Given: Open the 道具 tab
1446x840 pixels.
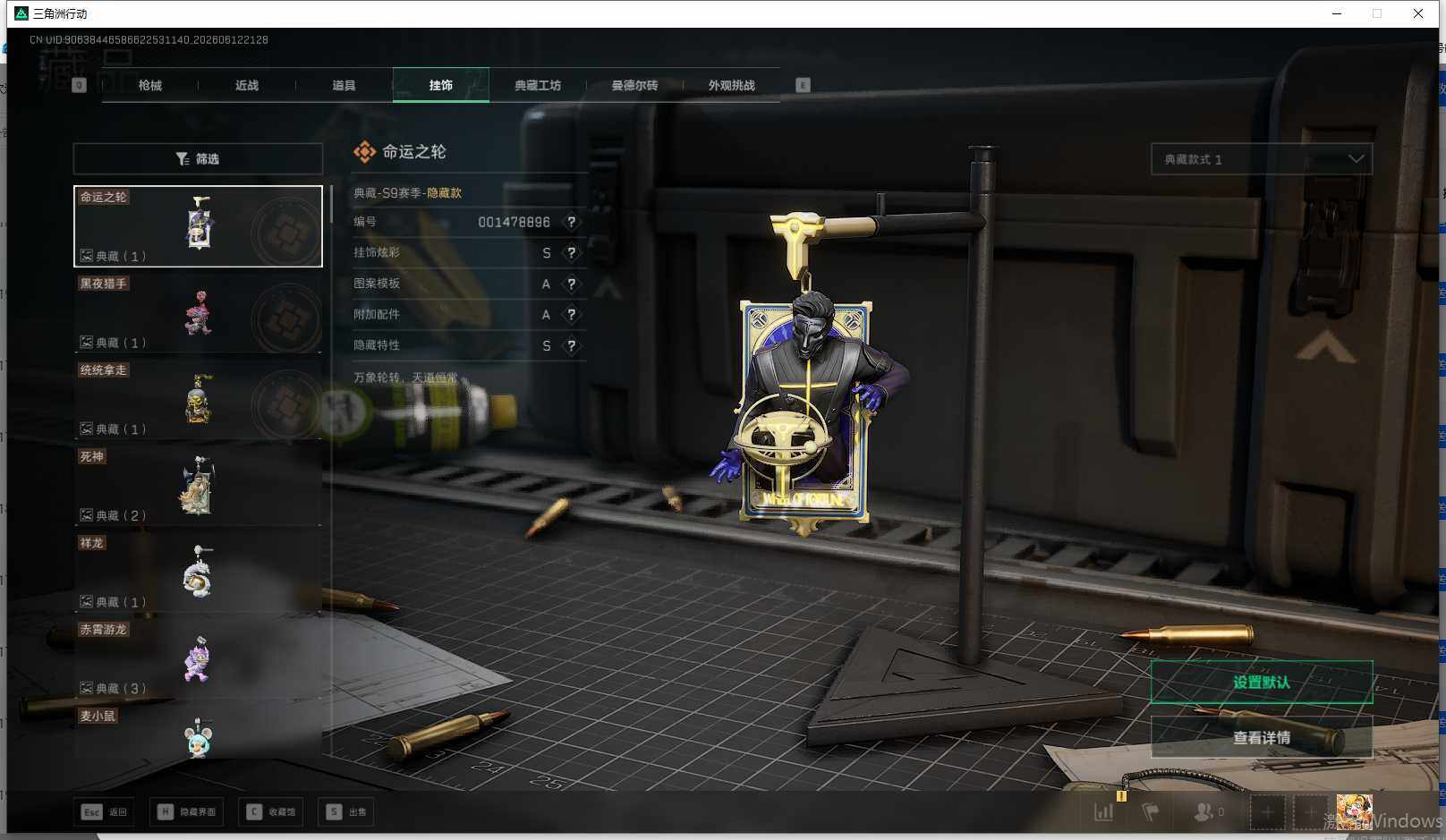Looking at the screenshot, I should pos(344,85).
